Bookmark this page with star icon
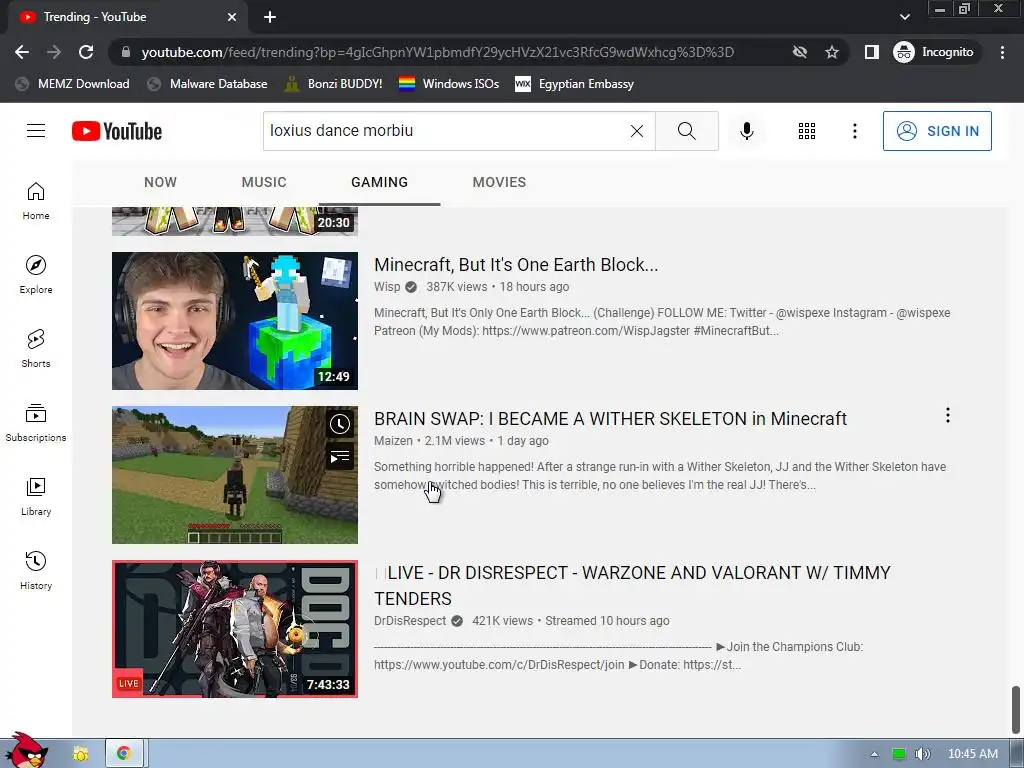The height and width of the screenshot is (768, 1024). pyautogui.click(x=831, y=52)
